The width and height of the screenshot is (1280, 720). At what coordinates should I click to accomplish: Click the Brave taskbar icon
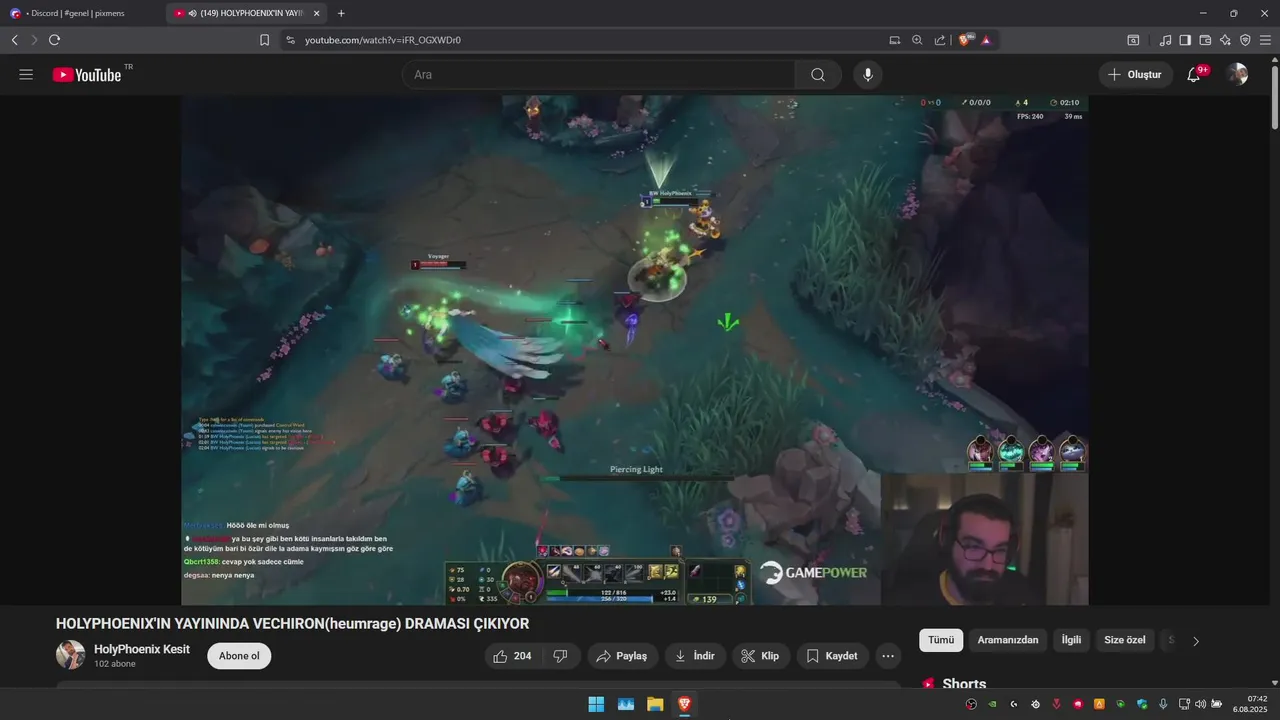[684, 704]
